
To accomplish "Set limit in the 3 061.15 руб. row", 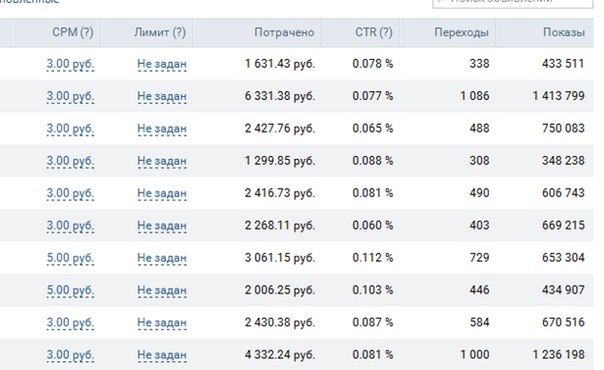I will [x=162, y=258].
